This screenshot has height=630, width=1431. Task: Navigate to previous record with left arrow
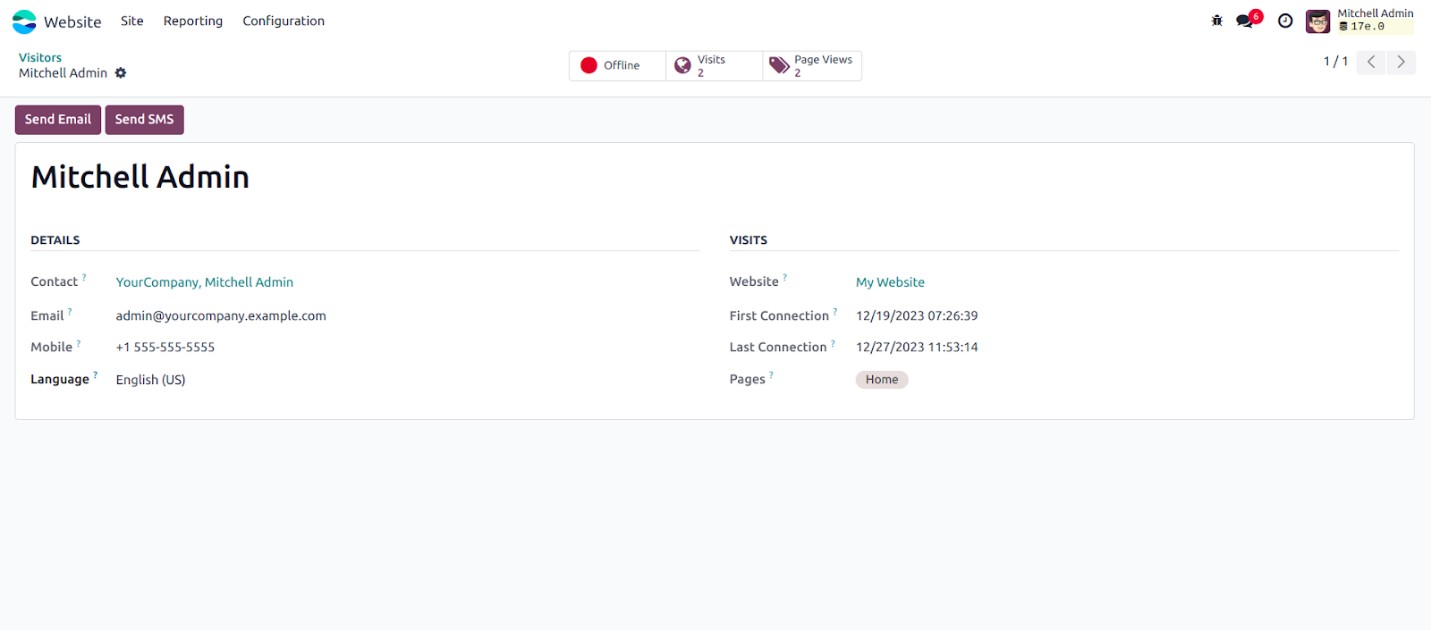click(x=1370, y=61)
